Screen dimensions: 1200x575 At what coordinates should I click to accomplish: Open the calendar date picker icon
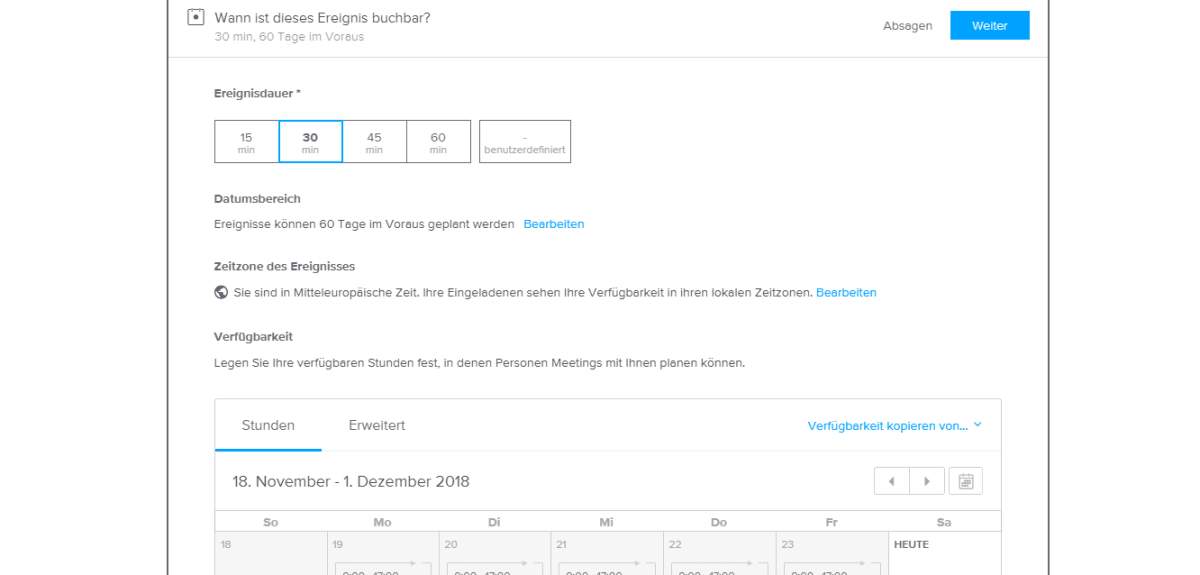966,481
